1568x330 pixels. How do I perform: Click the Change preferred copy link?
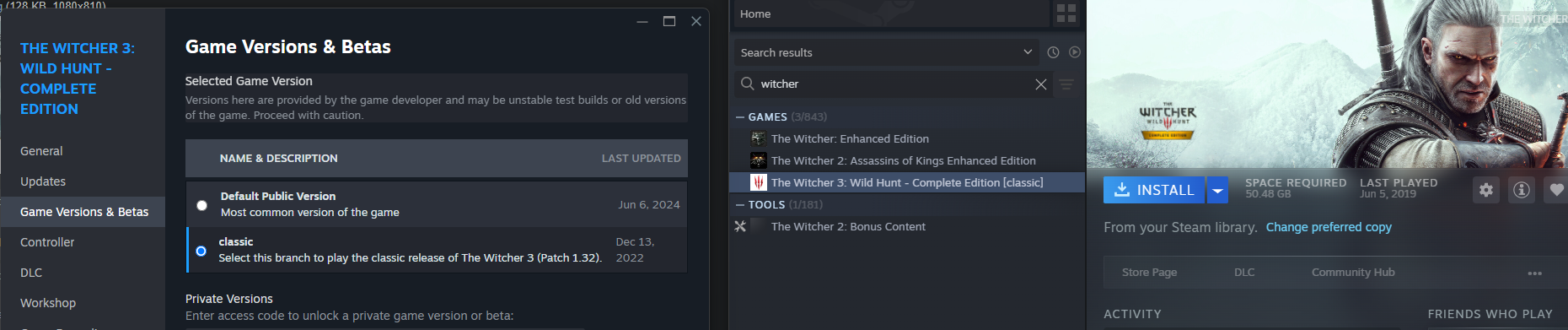(1329, 227)
